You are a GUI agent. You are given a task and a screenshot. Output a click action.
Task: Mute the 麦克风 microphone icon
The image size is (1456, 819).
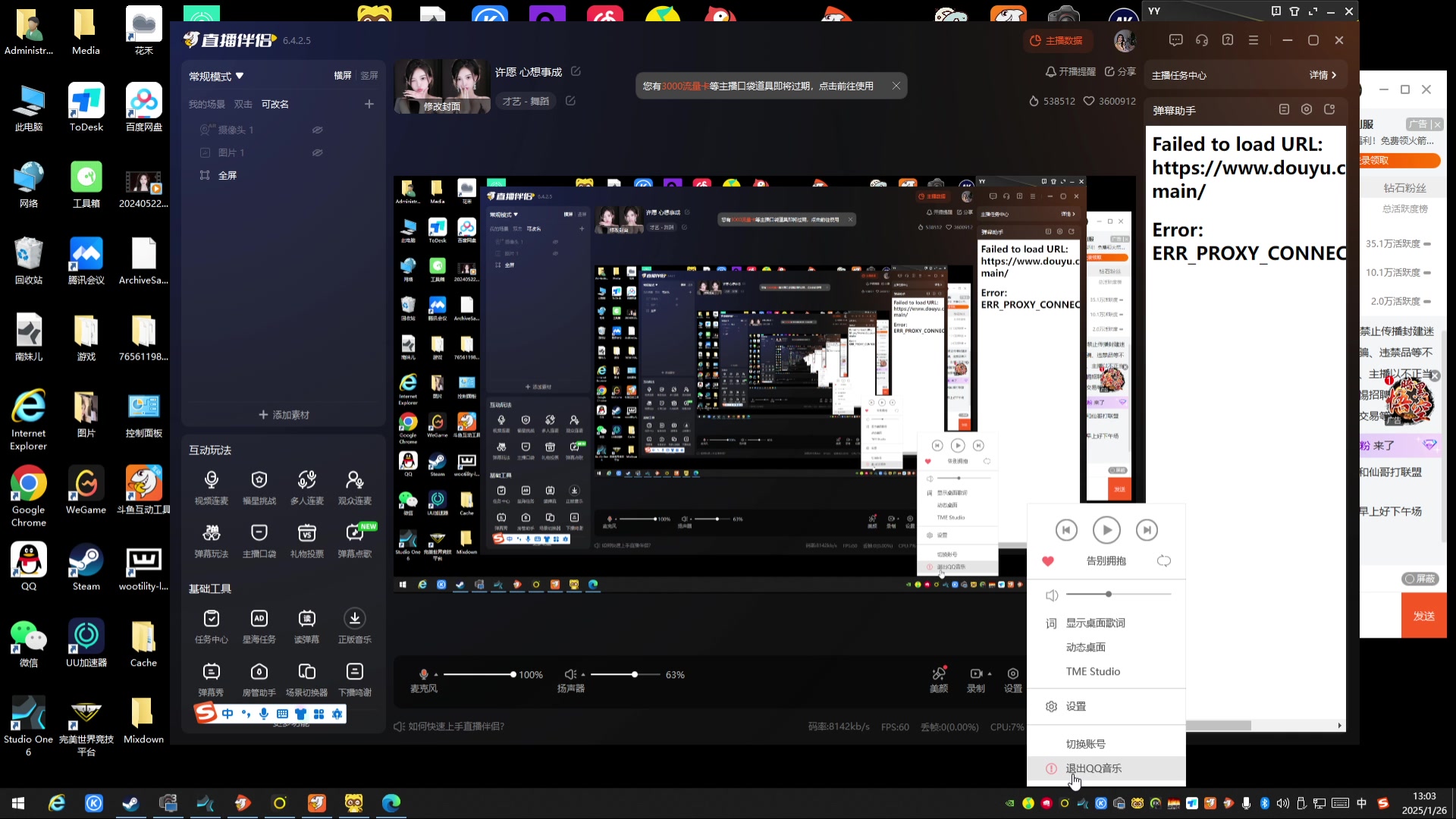click(424, 674)
